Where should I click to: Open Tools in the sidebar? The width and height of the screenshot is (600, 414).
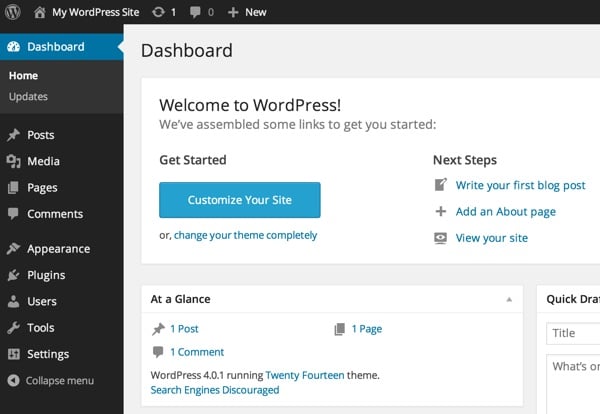pos(41,327)
